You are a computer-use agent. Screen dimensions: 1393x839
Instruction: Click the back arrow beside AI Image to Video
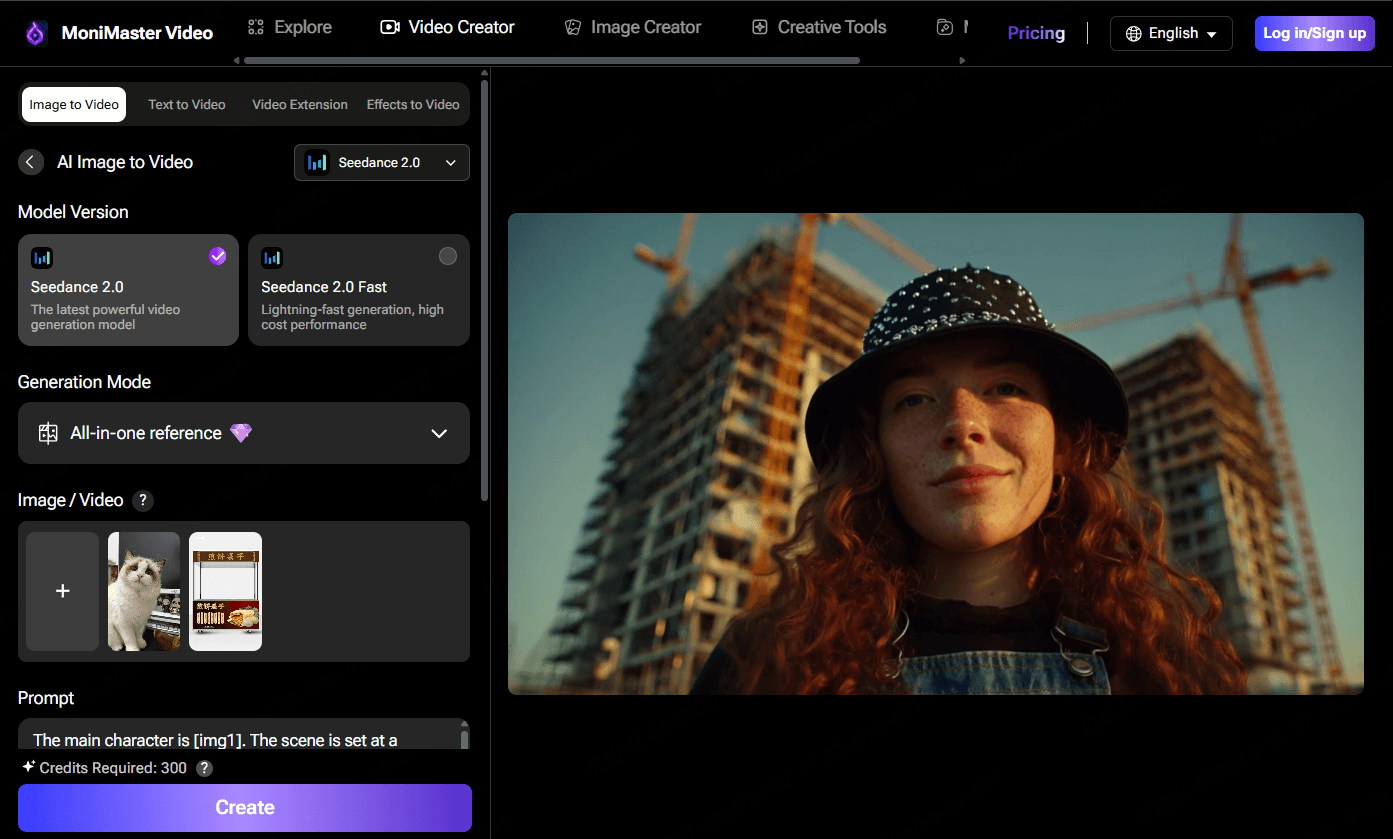[x=31, y=162]
